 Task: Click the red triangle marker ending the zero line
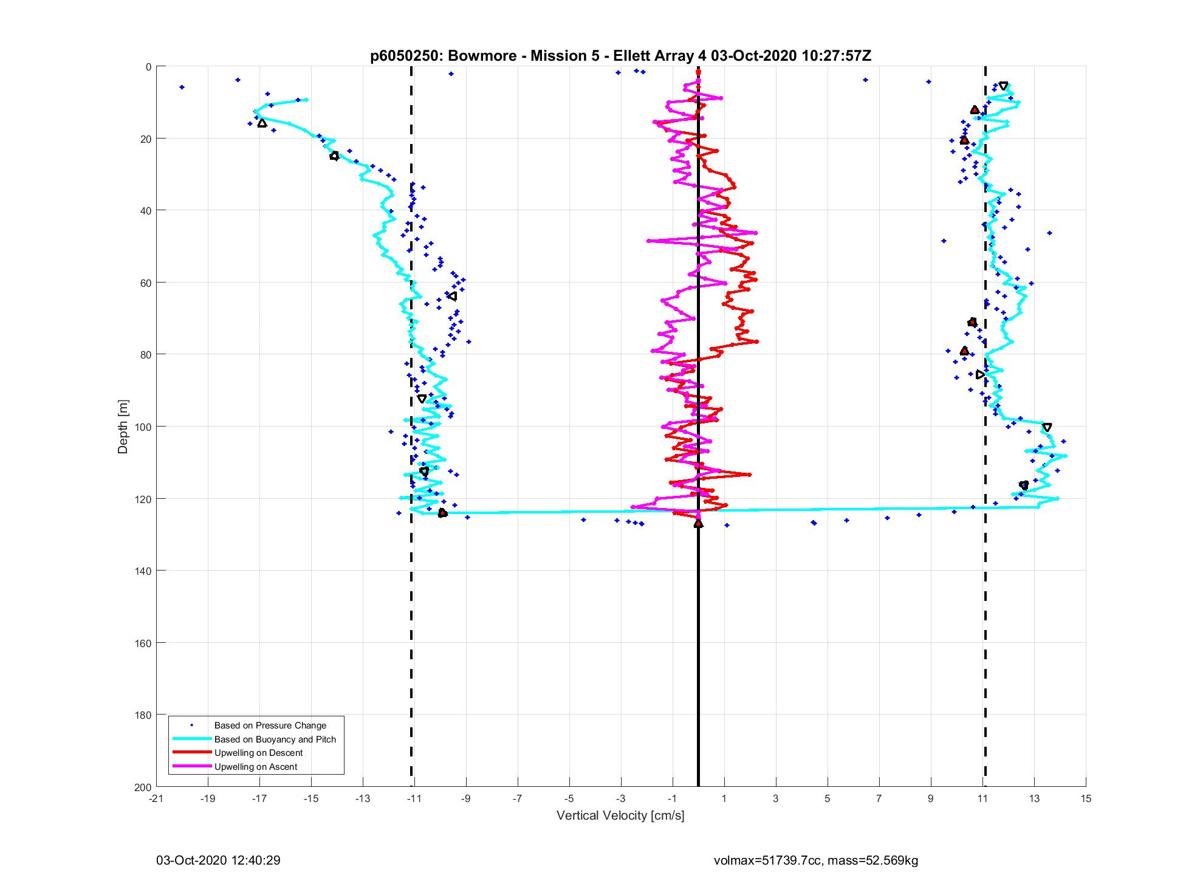tap(698, 523)
